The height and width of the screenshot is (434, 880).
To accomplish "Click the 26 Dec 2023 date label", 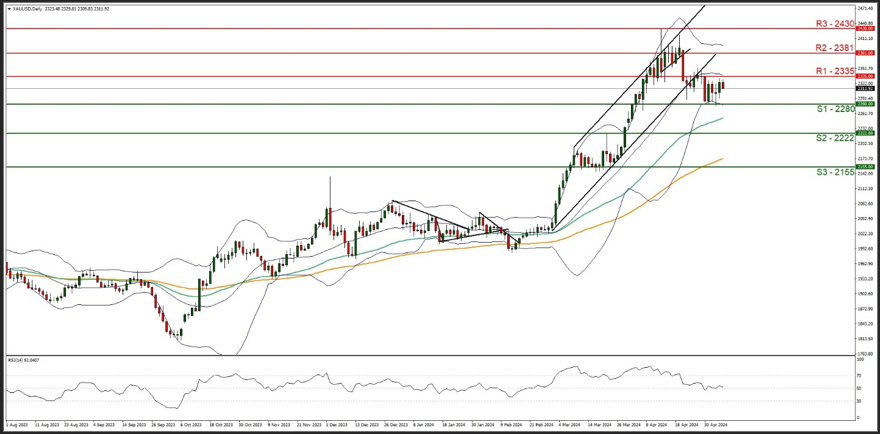I will 396,425.
